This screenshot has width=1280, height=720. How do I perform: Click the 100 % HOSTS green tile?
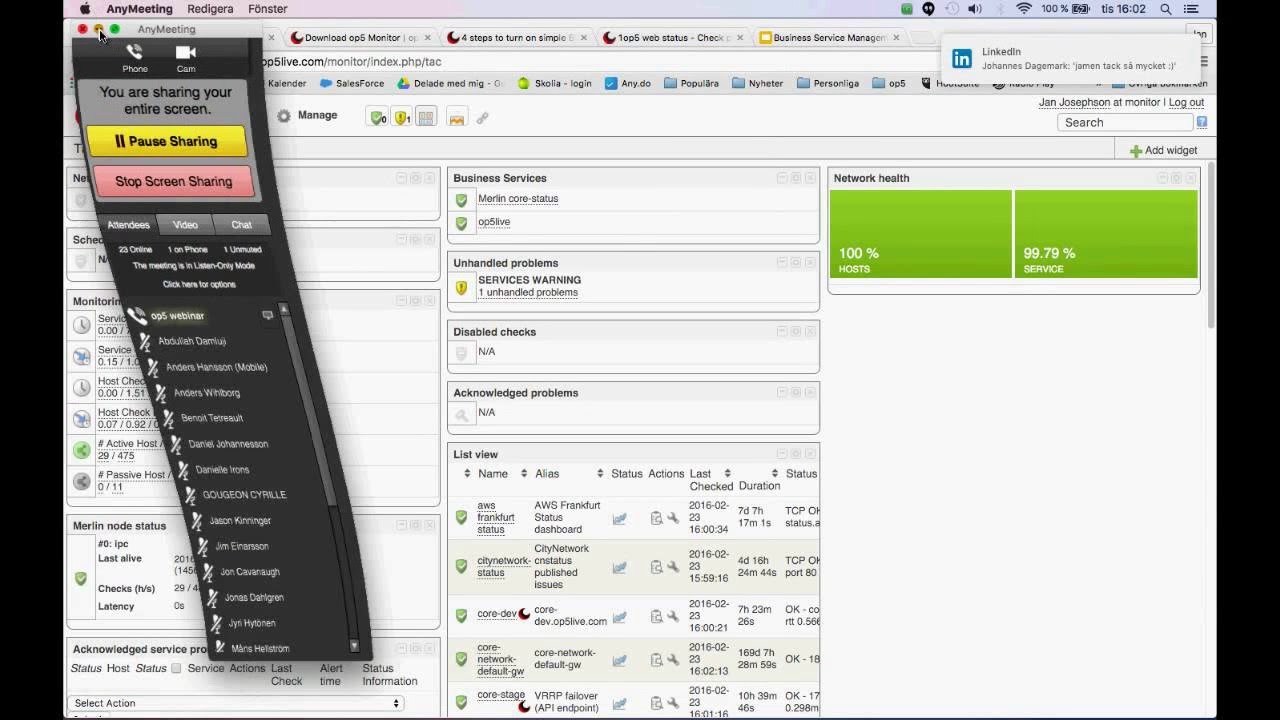(x=920, y=234)
